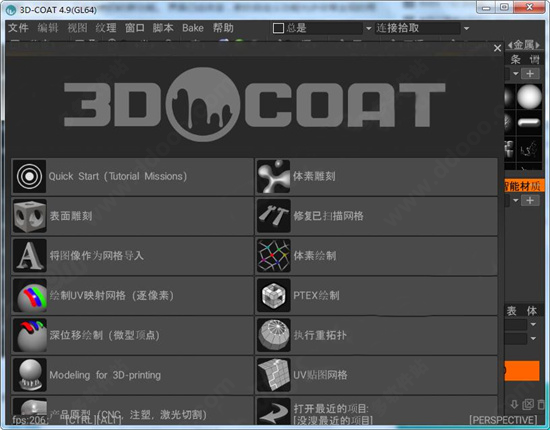
Task: Choose 绘制UV映射网格 (逐像素) option
Action: click(x=133, y=295)
